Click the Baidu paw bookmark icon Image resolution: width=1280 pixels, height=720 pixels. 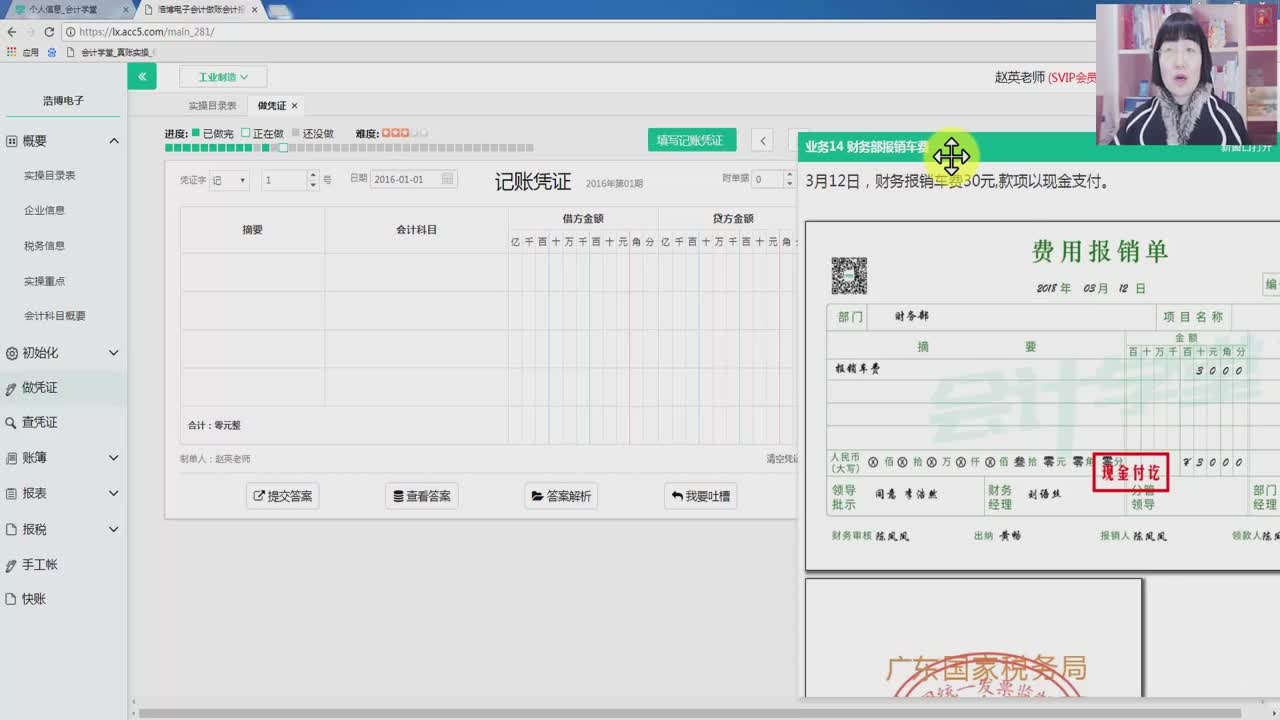(x=52, y=52)
